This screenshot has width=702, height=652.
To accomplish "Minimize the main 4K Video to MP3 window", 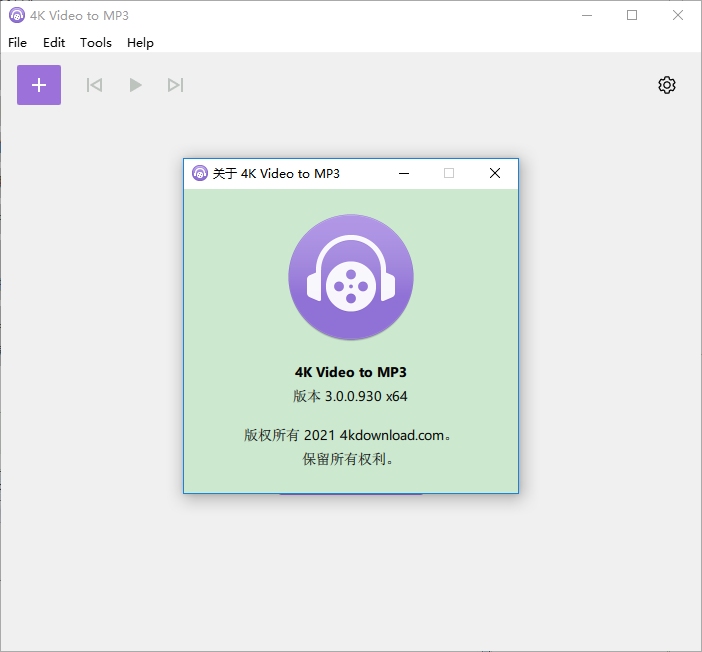I will (x=587, y=15).
